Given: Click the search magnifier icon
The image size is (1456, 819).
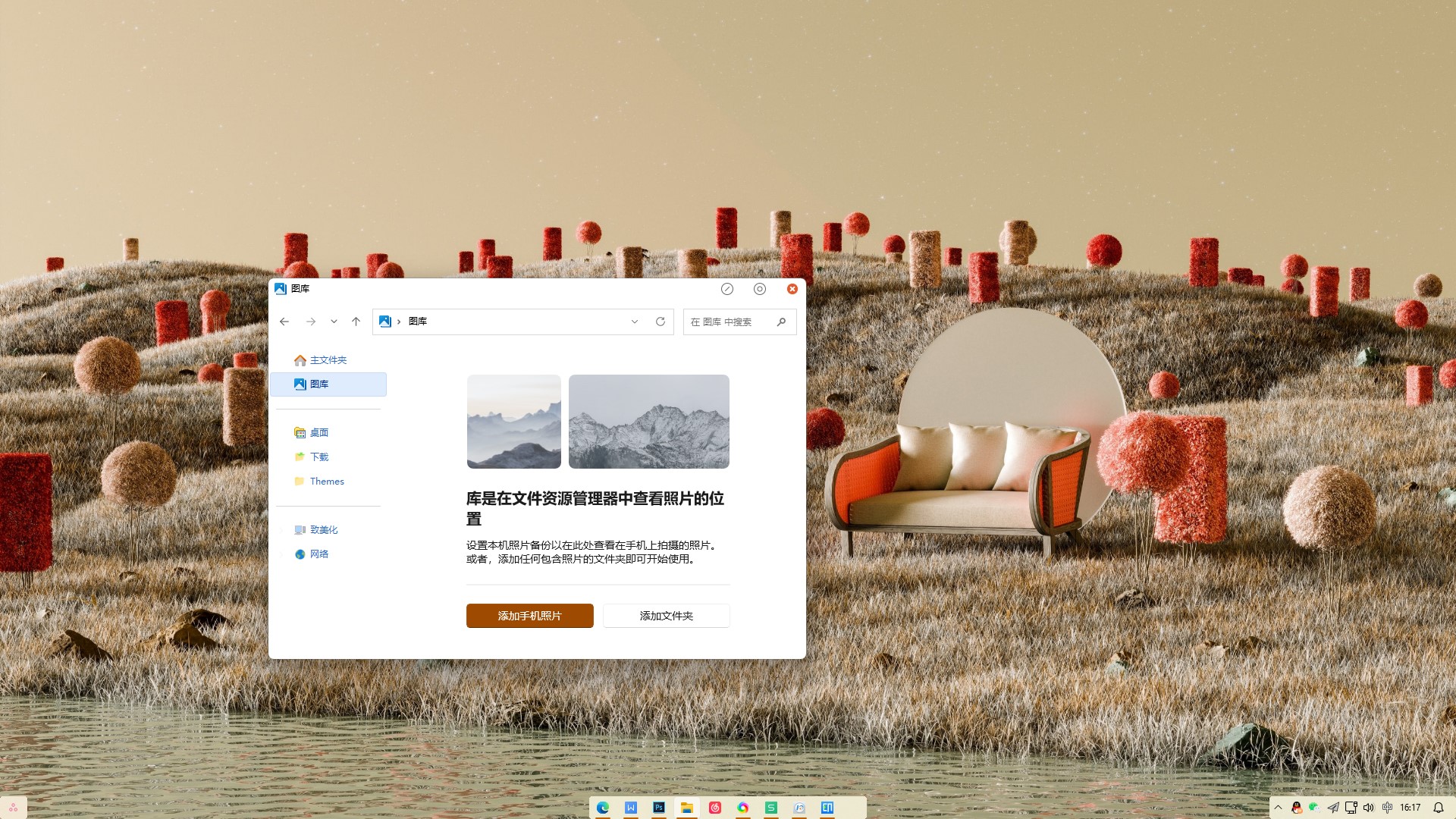Looking at the screenshot, I should (781, 322).
